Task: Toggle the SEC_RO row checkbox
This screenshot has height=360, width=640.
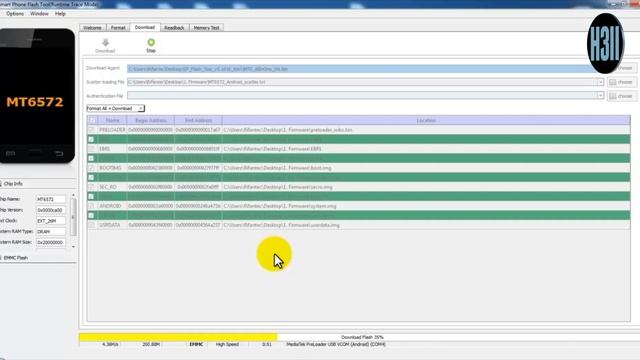Action: coord(91,187)
